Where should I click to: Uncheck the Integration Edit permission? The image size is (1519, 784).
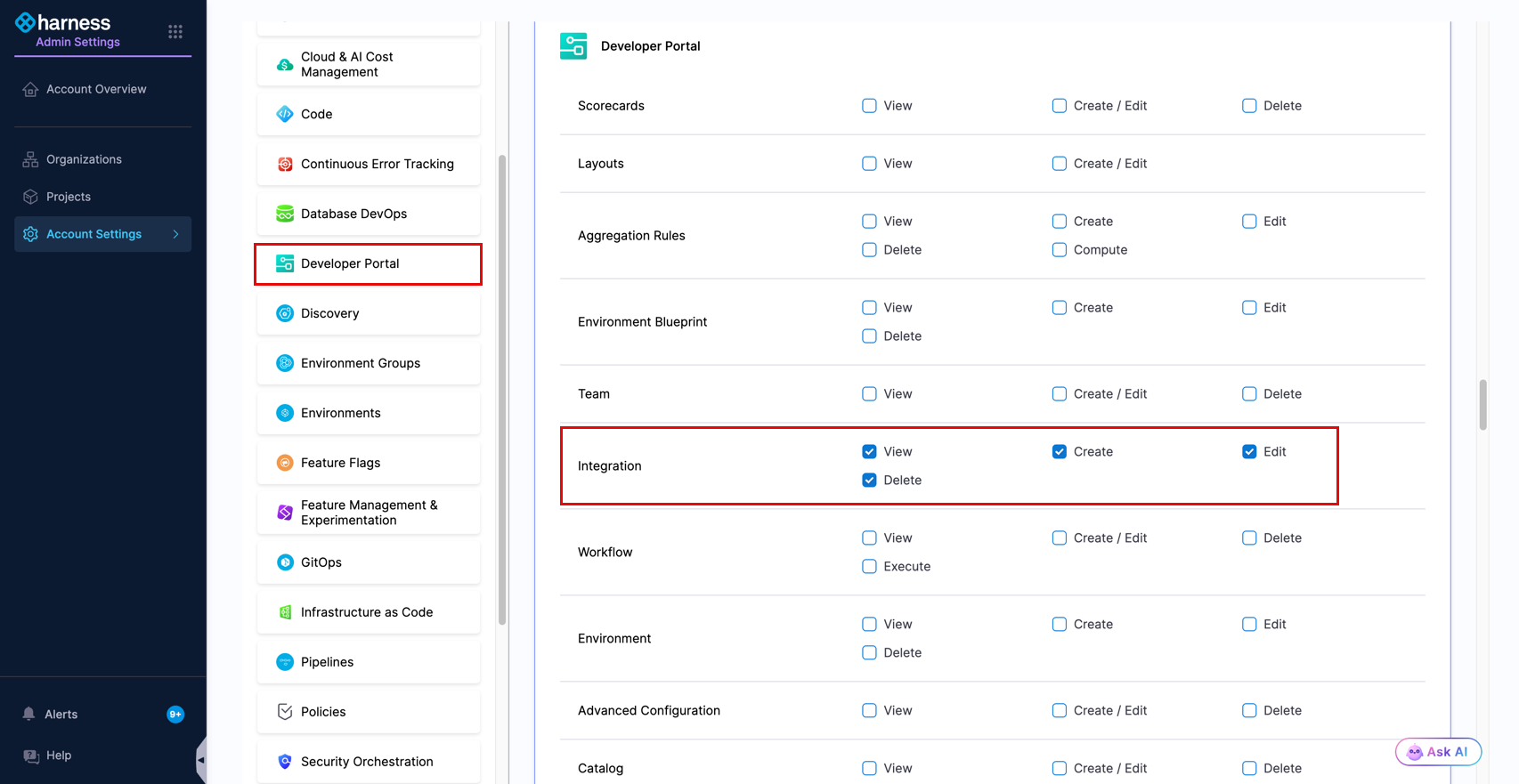[x=1249, y=452]
